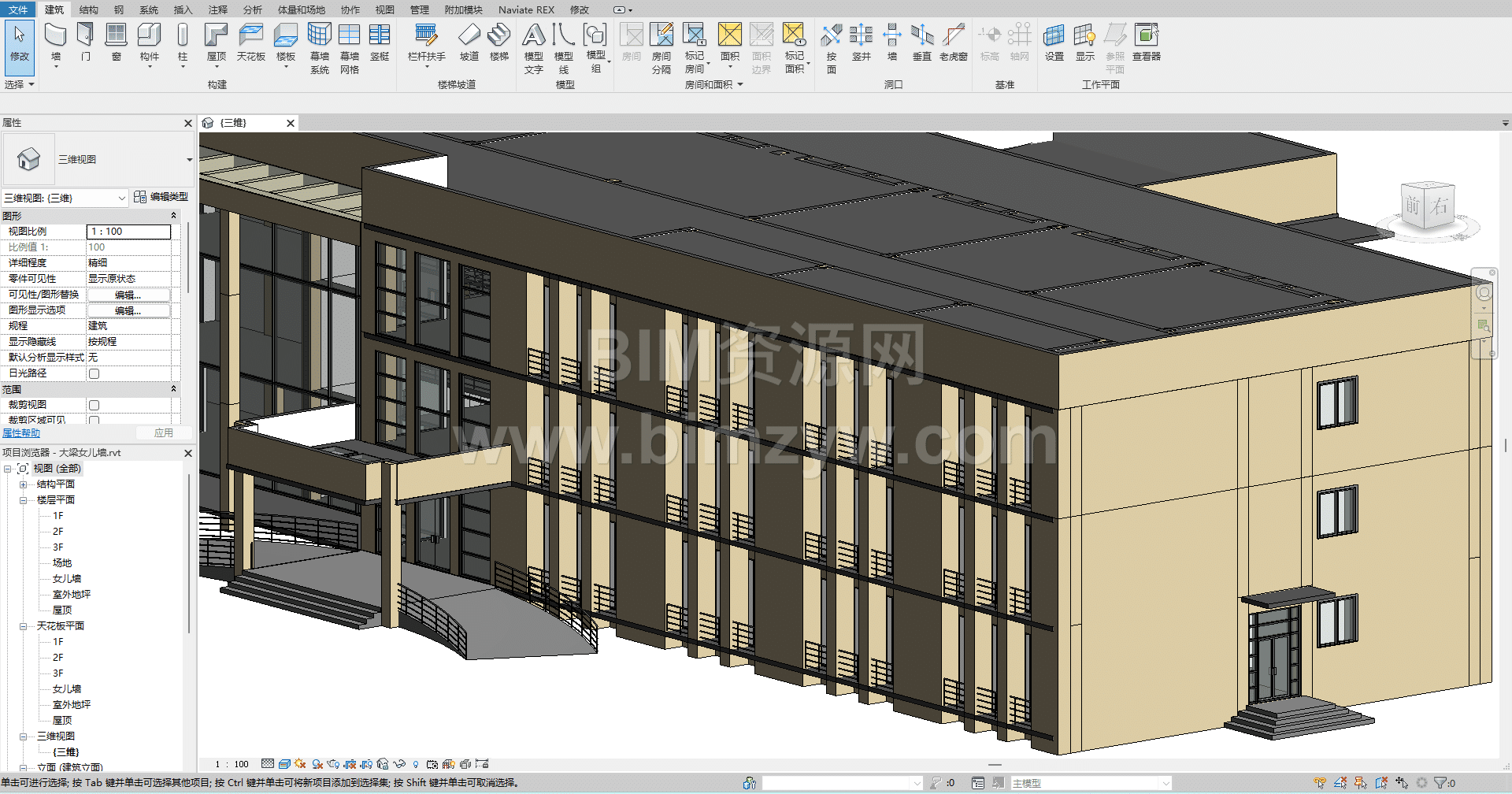This screenshot has height=794, width=1512.
Task: Open the 三维视图 type selector dropdown
Action: coord(189,160)
